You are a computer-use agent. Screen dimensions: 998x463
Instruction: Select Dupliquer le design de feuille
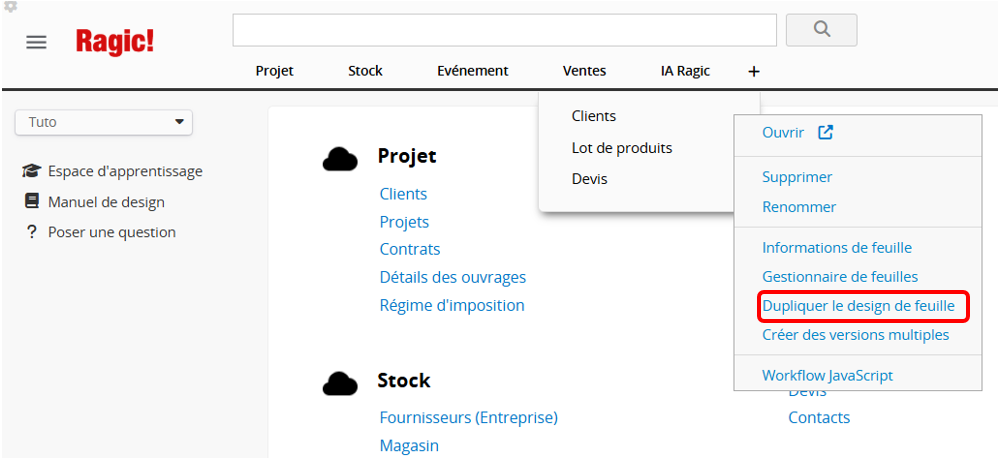858,305
